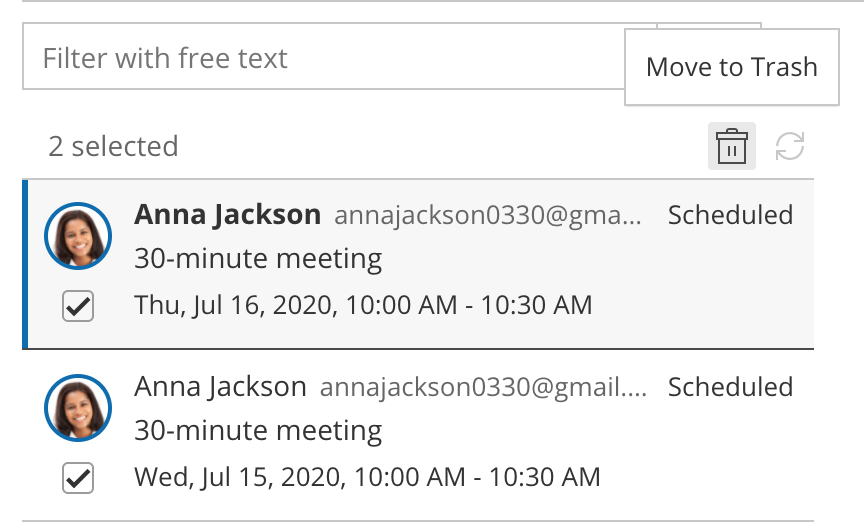This screenshot has width=864, height=528.
Task: Click the refresh arrows icon
Action: tap(790, 147)
